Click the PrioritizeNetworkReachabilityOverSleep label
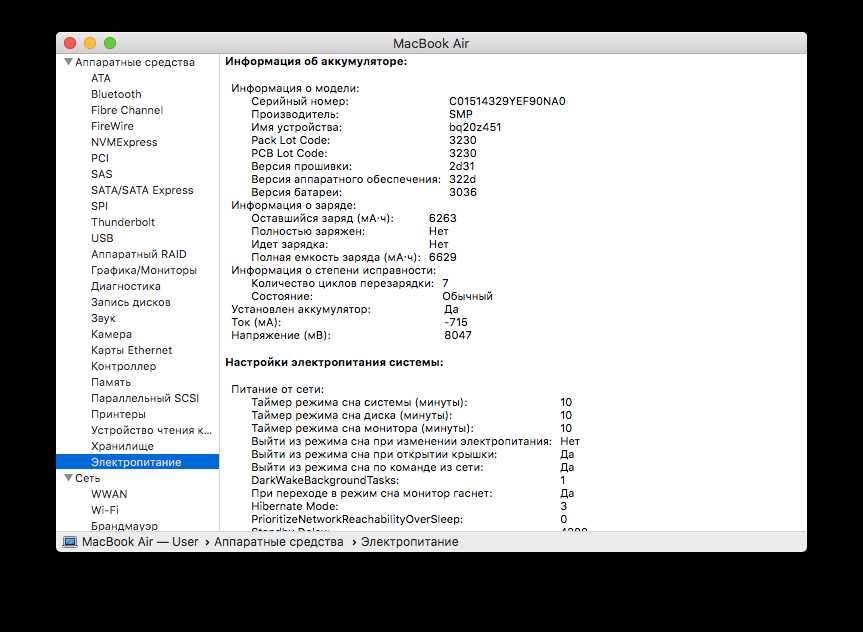The width and height of the screenshot is (863, 632). pyautogui.click(x=357, y=519)
